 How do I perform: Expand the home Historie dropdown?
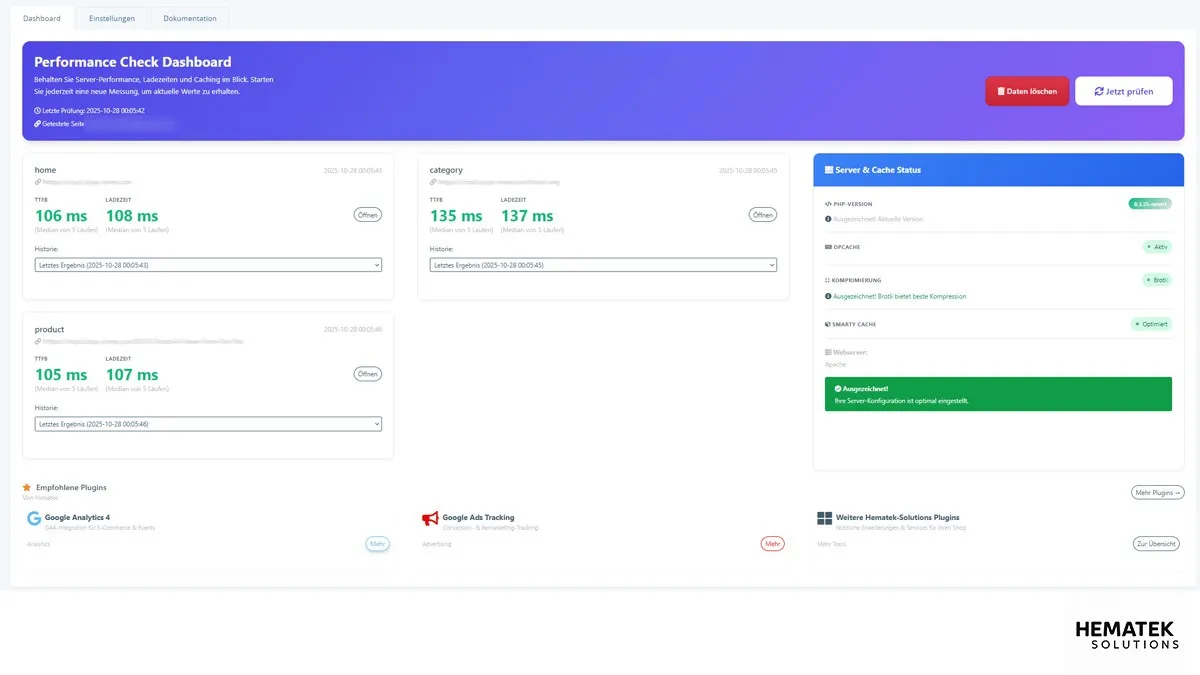pos(208,265)
